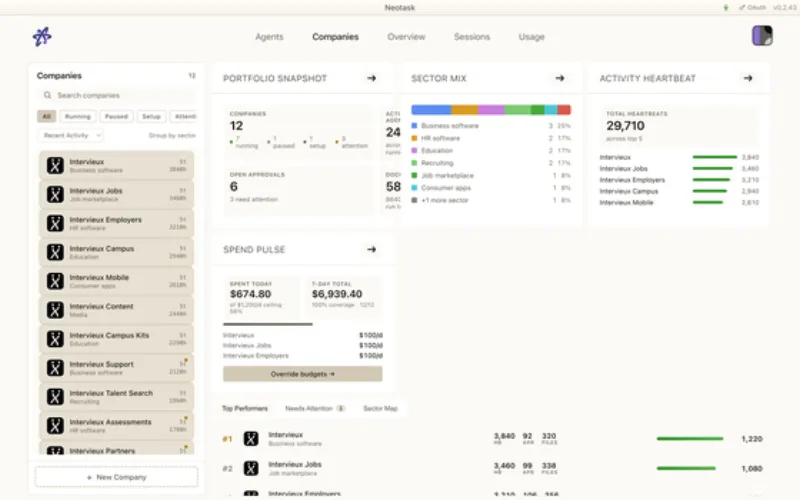Toggle the Paused filter chip

click(x=116, y=116)
